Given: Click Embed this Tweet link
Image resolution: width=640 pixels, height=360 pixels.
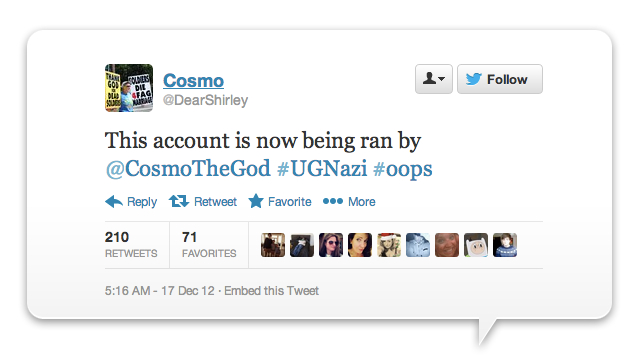Looking at the screenshot, I should pyautogui.click(x=271, y=291).
